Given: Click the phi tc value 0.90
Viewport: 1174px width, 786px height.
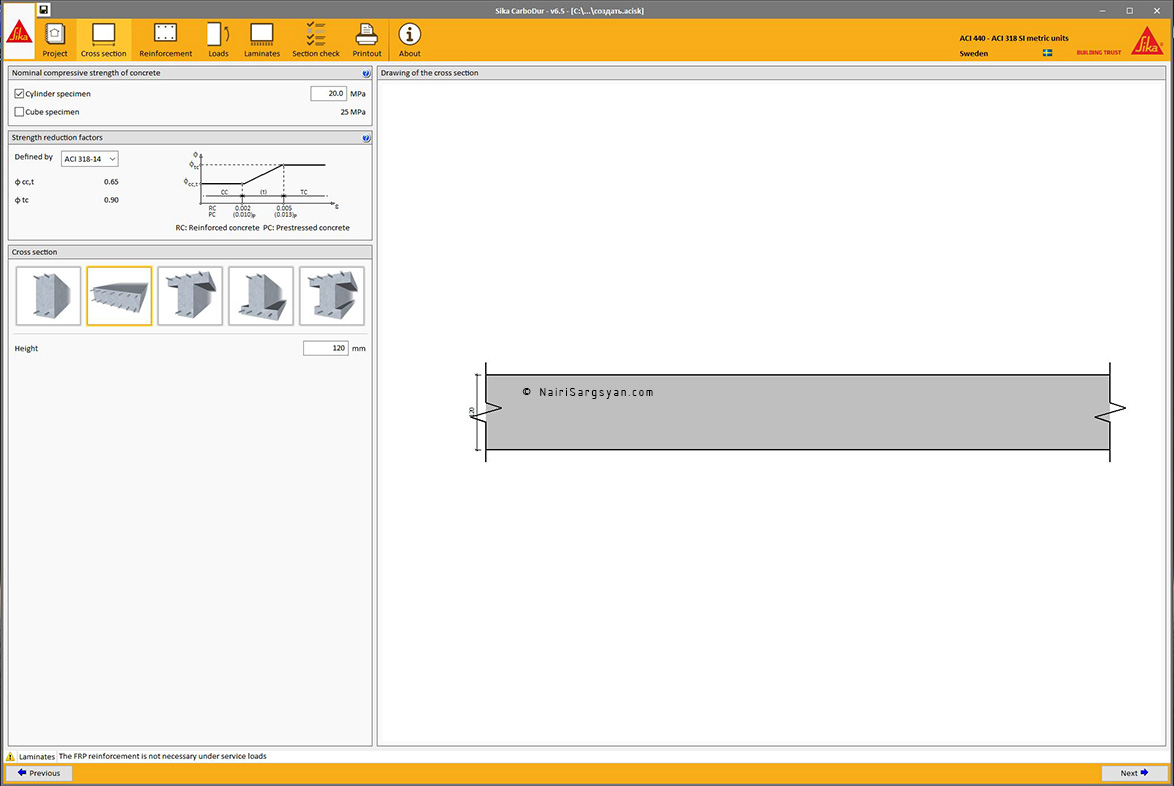Looking at the screenshot, I should 111,200.
